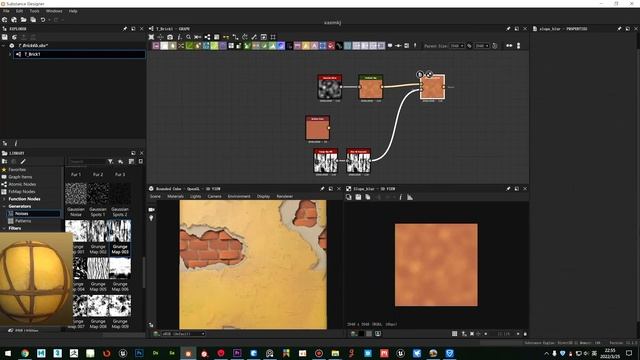Collapse the Generators category
The width and height of the screenshot is (640, 360).
point(4,206)
